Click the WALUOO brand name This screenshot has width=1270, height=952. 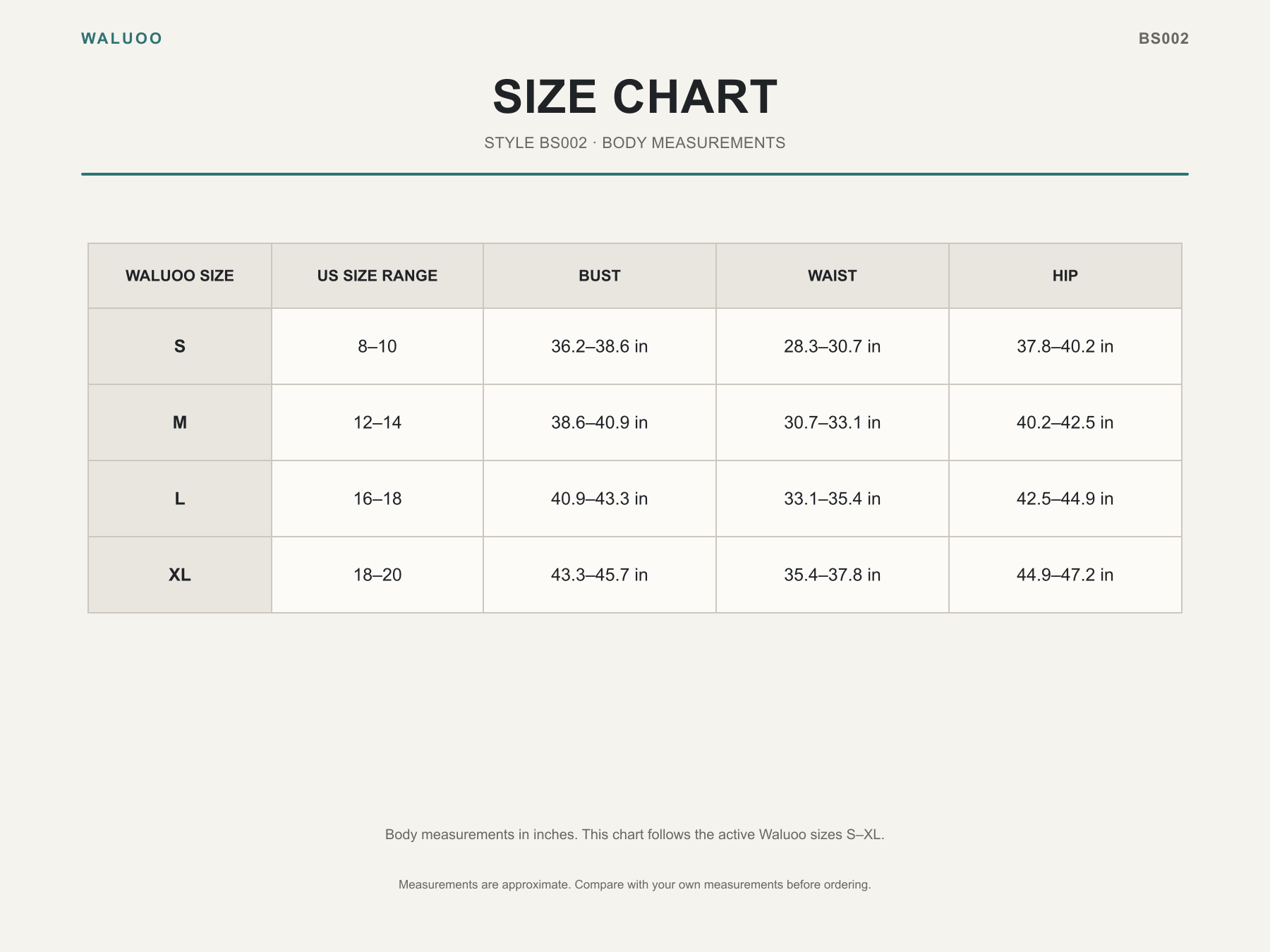pos(121,39)
